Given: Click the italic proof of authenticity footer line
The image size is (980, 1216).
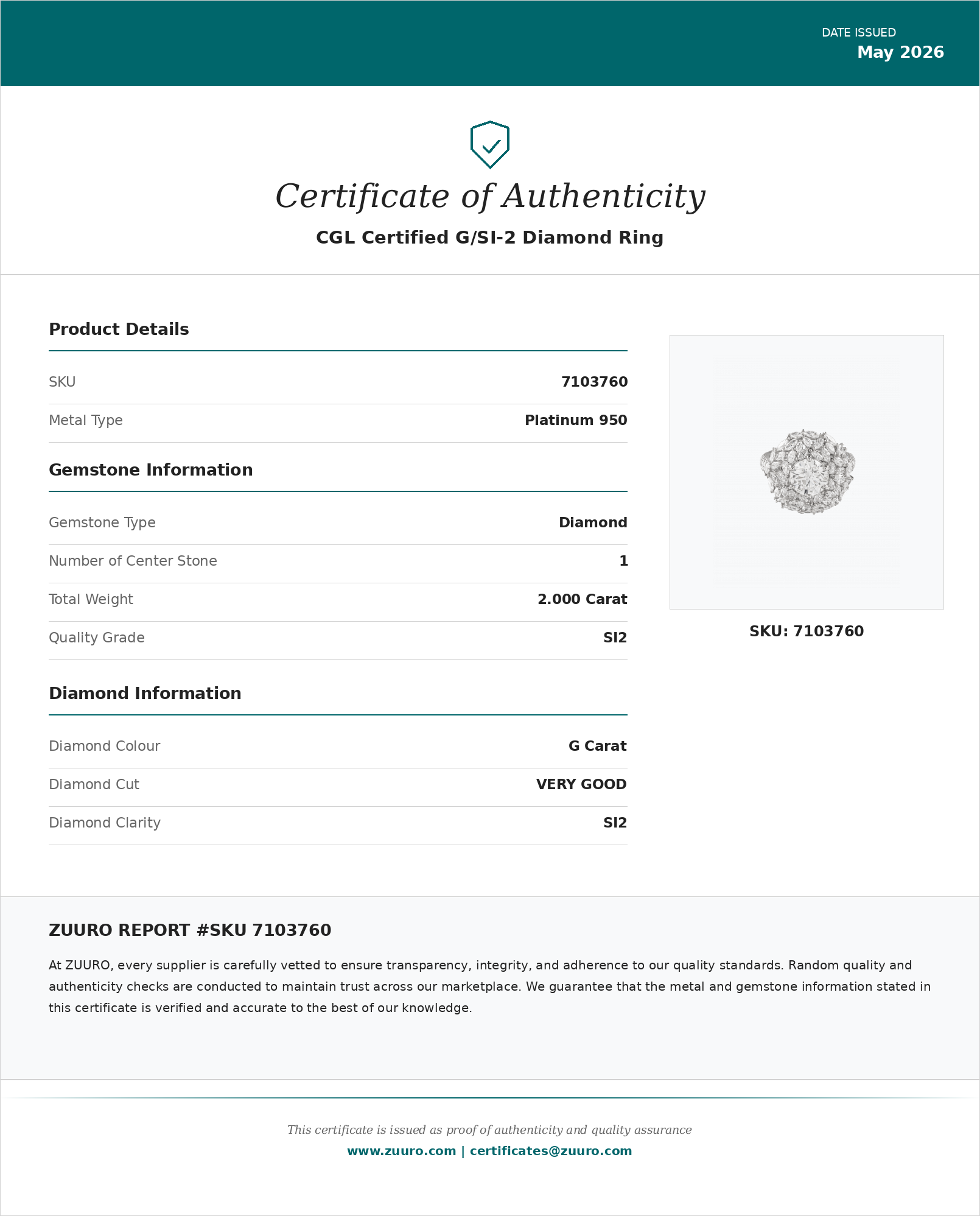Looking at the screenshot, I should coord(489,1130).
